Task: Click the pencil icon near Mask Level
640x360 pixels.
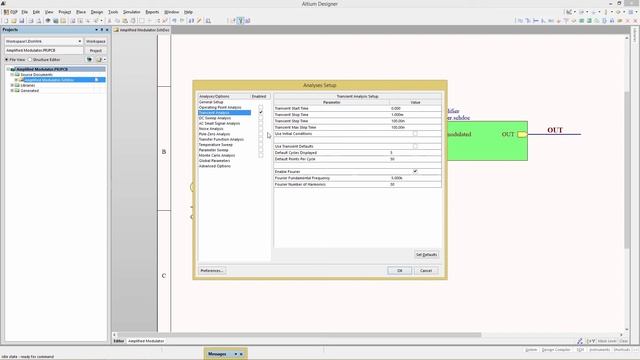Action: [580, 341]
